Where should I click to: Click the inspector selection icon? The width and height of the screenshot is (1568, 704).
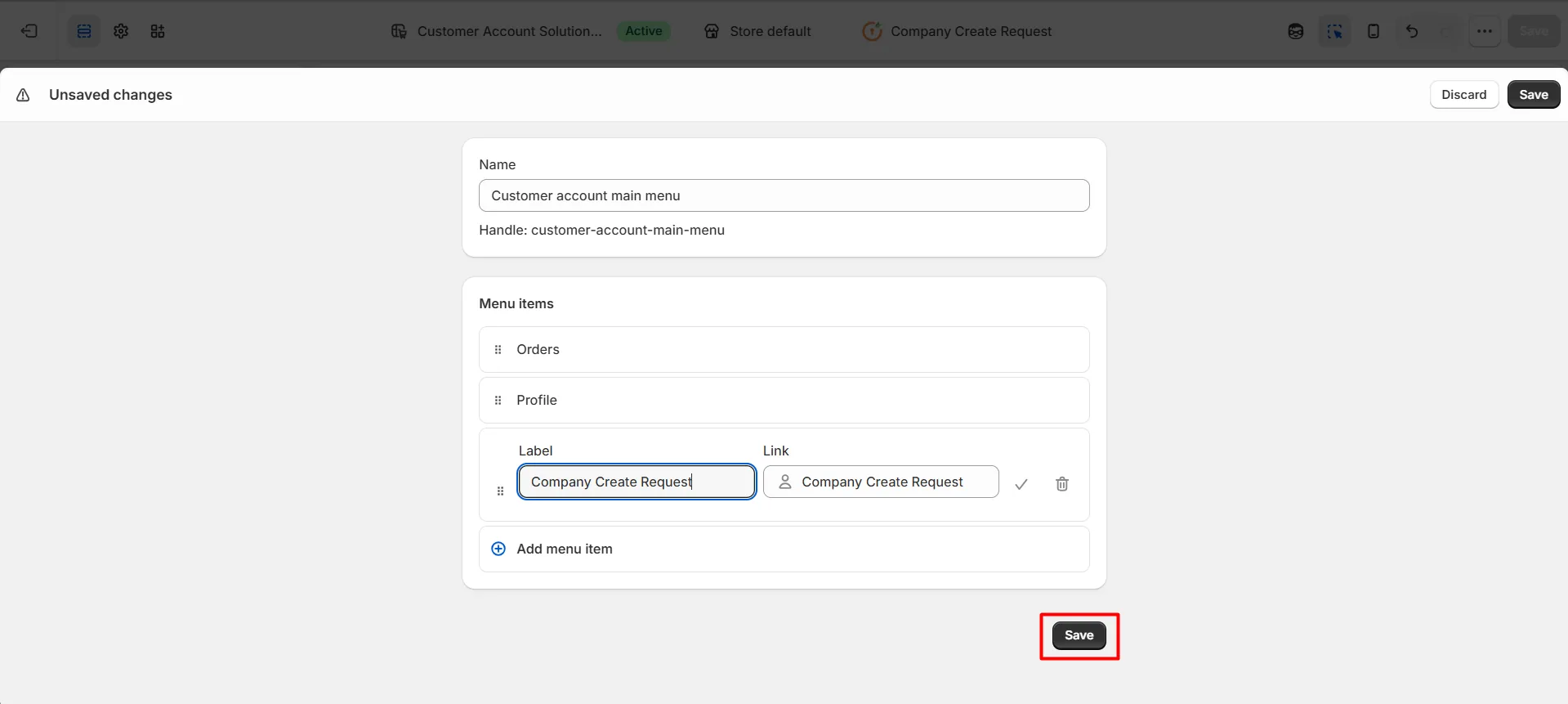pyautogui.click(x=1334, y=31)
